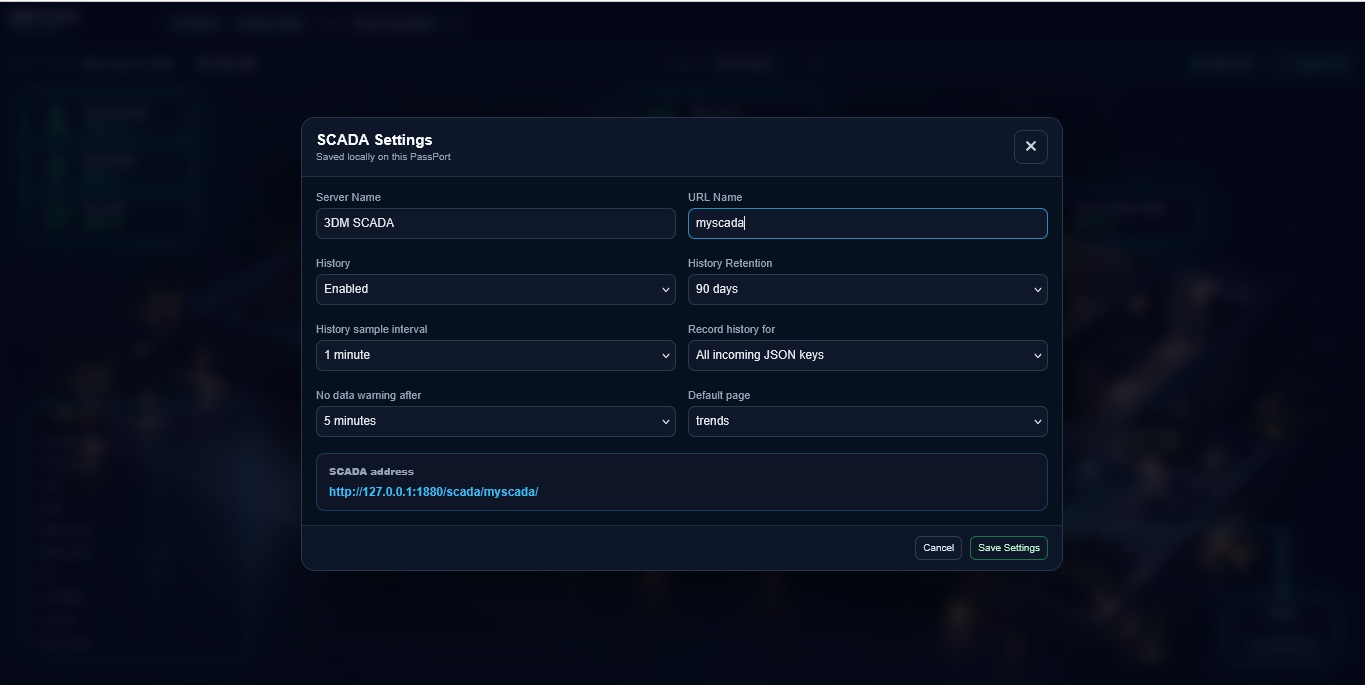
Task: Click the SCADA Settings dialog title
Action: point(374,140)
